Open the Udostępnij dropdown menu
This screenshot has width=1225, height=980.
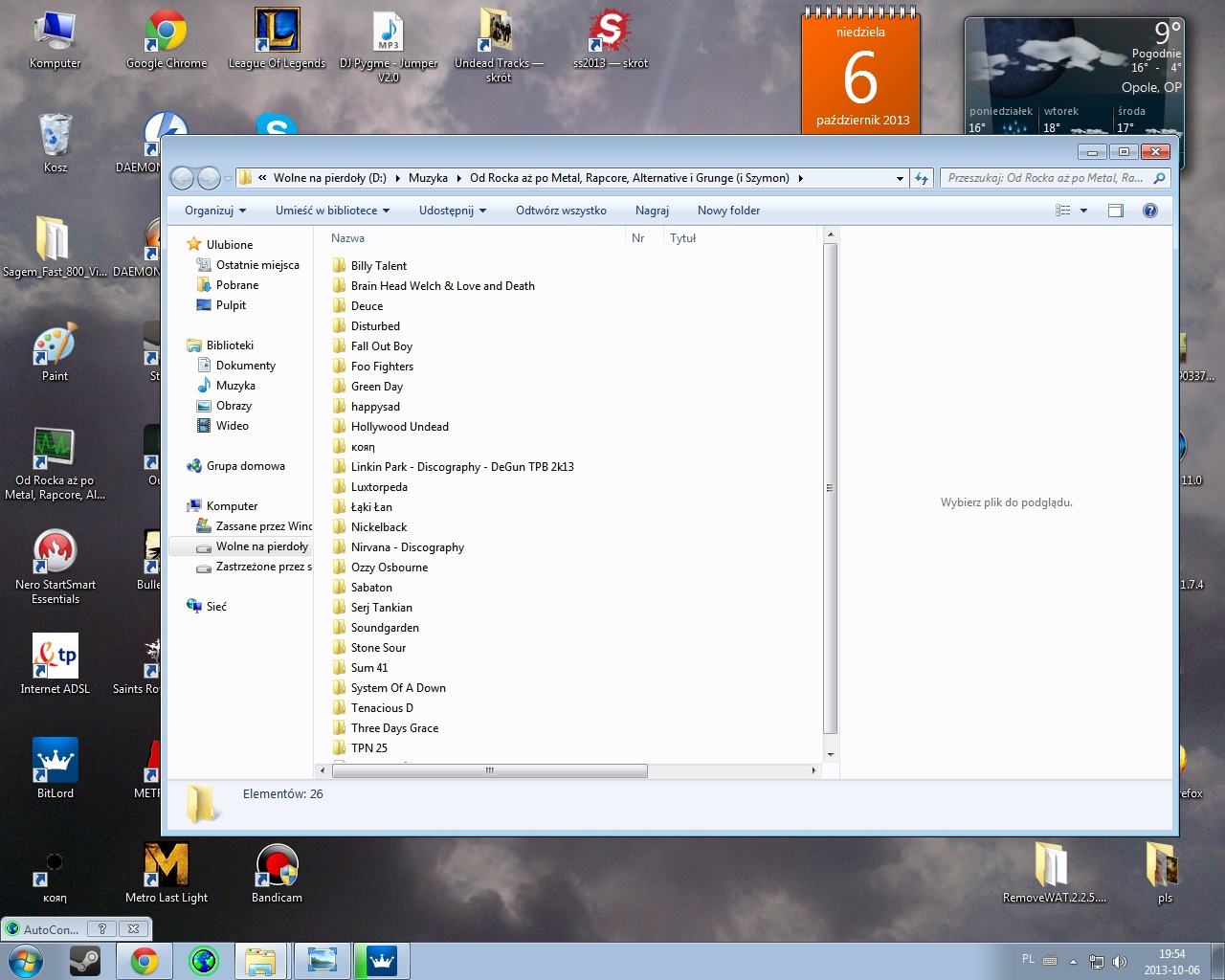453,211
